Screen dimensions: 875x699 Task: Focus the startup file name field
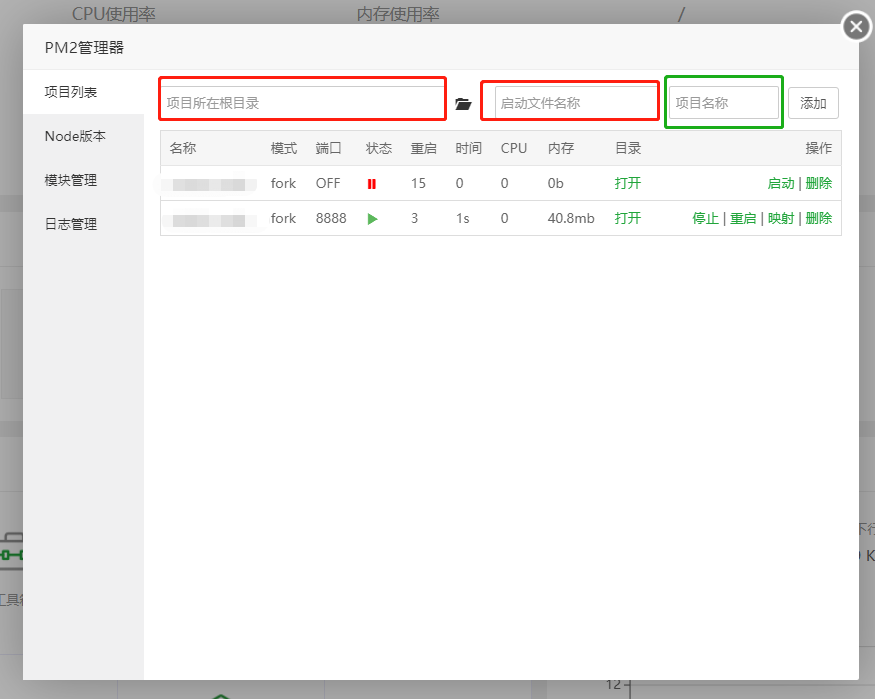[575, 103]
